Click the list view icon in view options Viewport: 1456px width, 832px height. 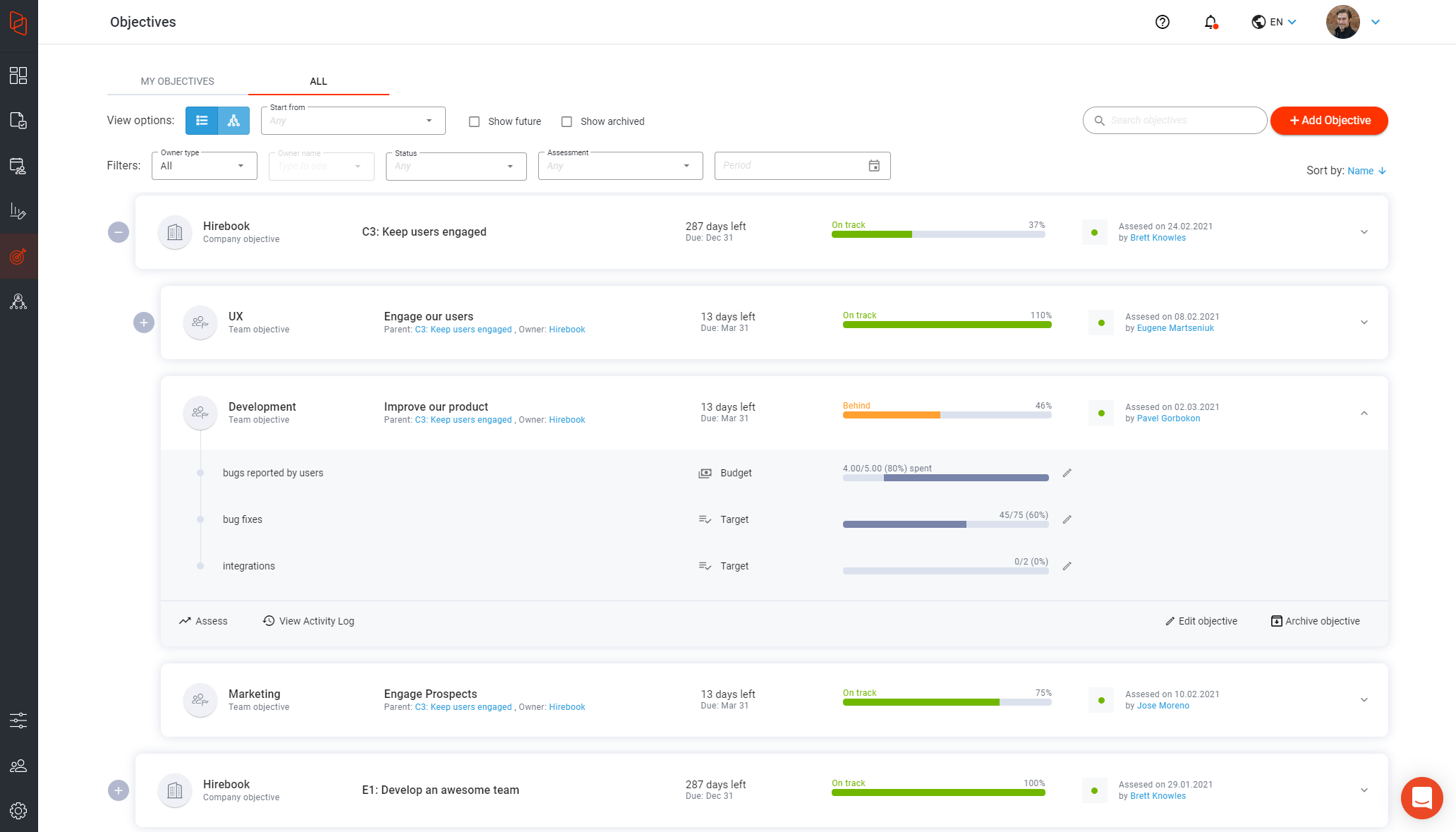pyautogui.click(x=202, y=120)
